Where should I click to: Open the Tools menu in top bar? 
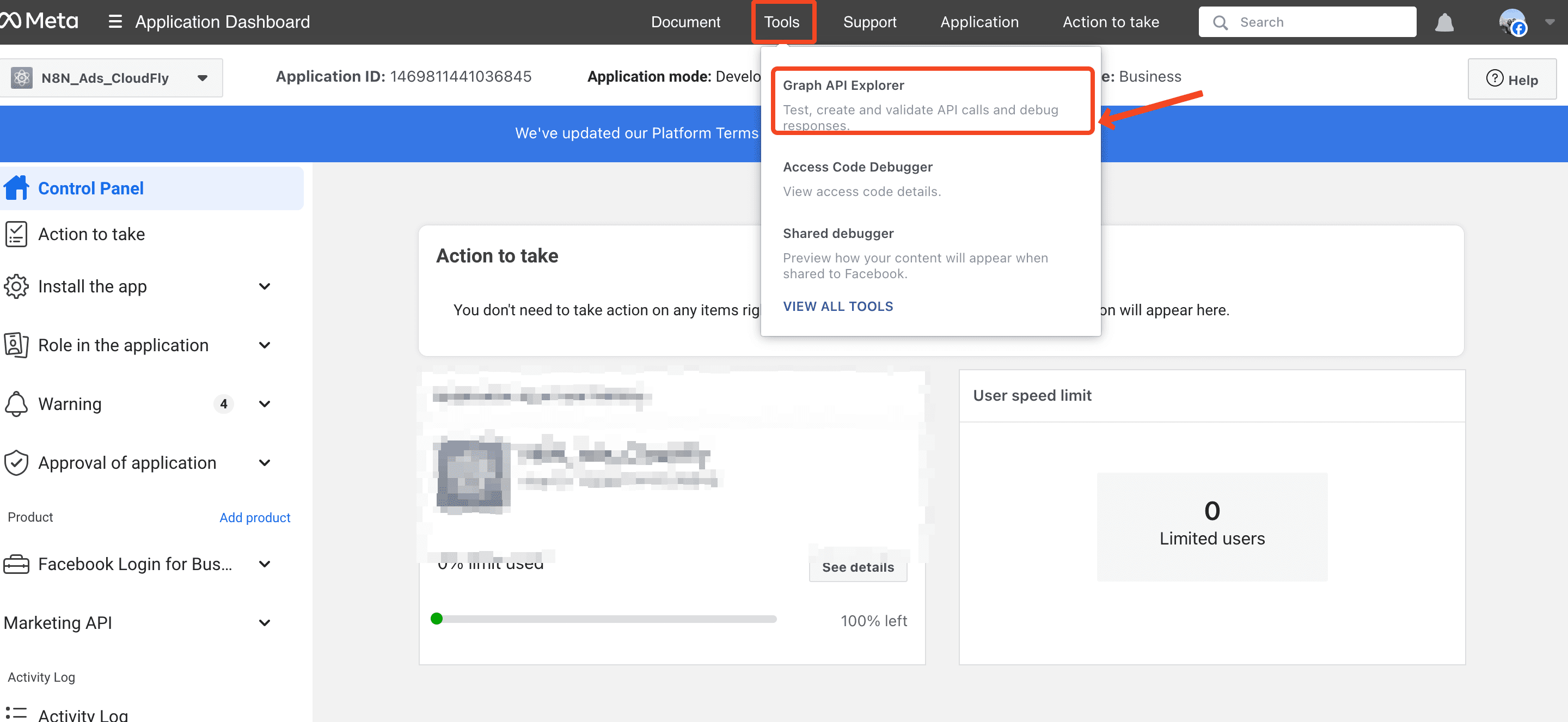782,22
